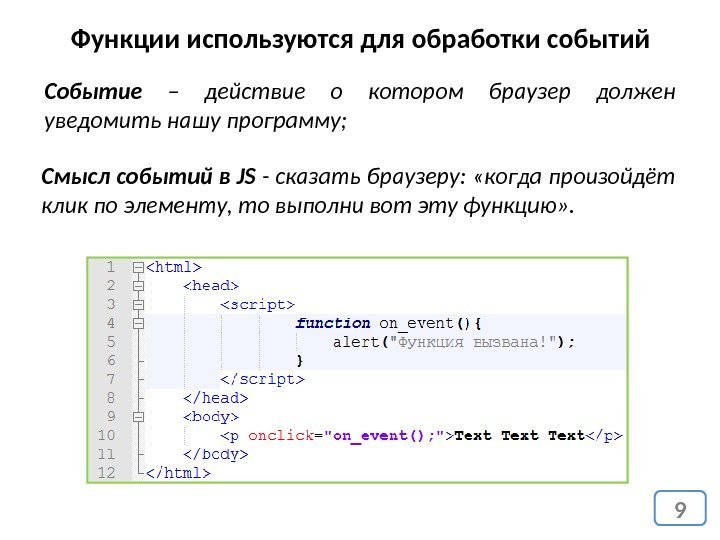Click line number 12 in the gutter
This screenshot has height=540, width=720.
(106, 472)
